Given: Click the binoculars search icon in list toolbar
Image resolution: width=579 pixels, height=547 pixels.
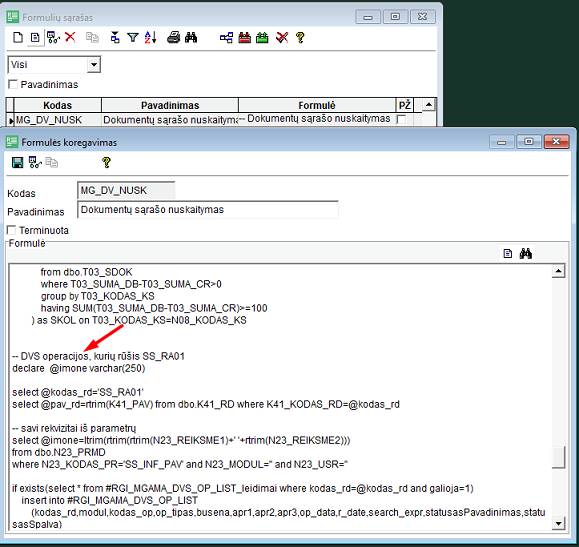Looking at the screenshot, I should 191,37.
